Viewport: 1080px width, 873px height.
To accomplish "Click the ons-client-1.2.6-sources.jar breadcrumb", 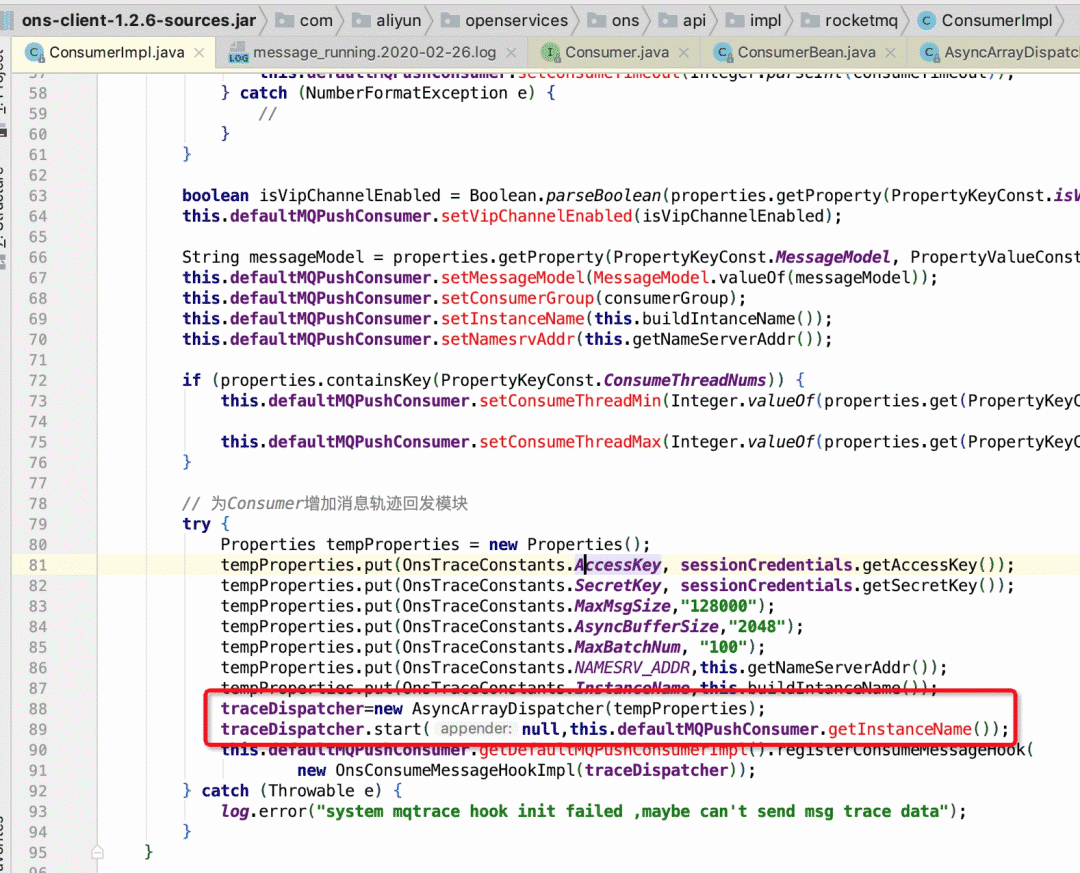I will pyautogui.click(x=138, y=21).
